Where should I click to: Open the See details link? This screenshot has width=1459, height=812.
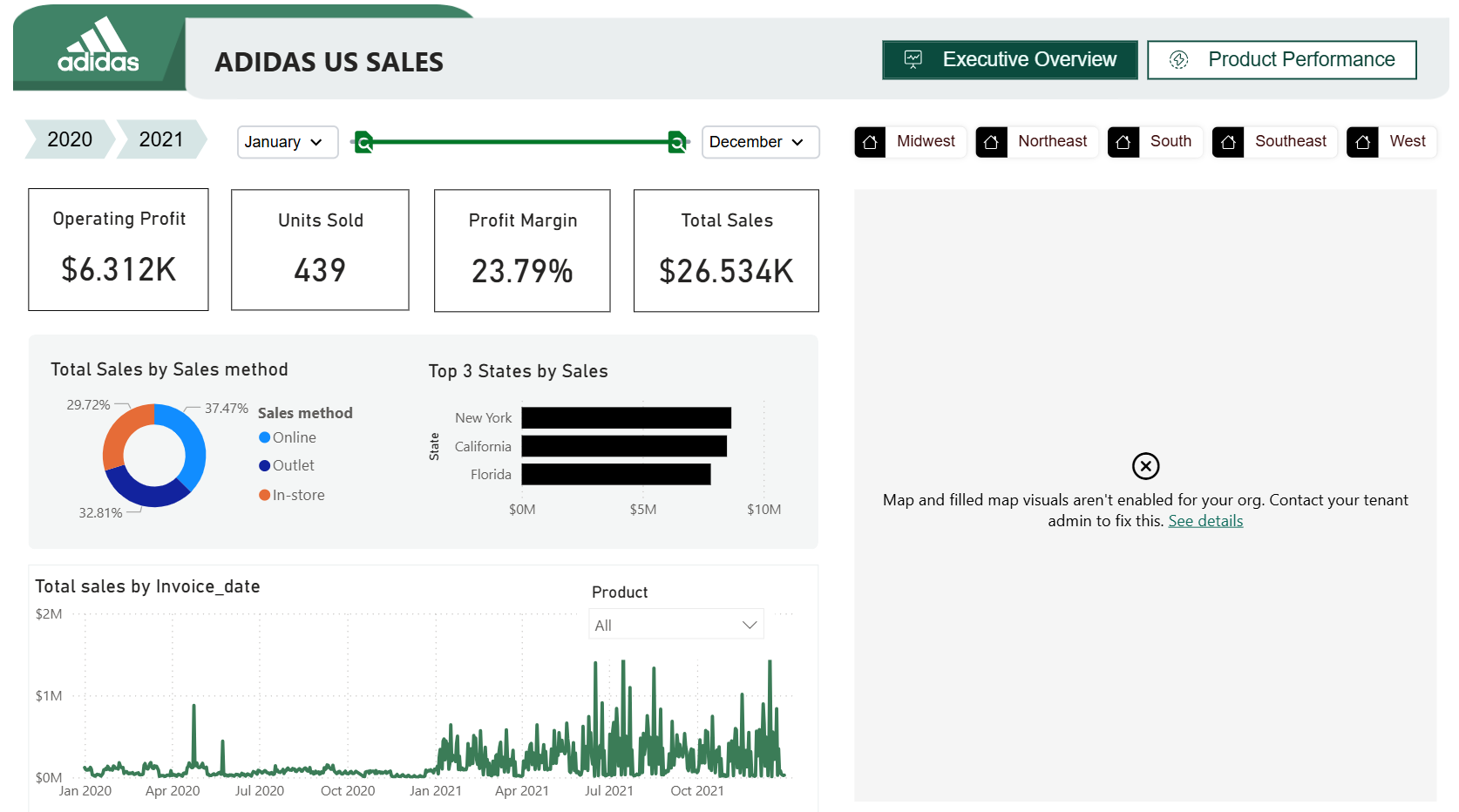click(x=1205, y=521)
